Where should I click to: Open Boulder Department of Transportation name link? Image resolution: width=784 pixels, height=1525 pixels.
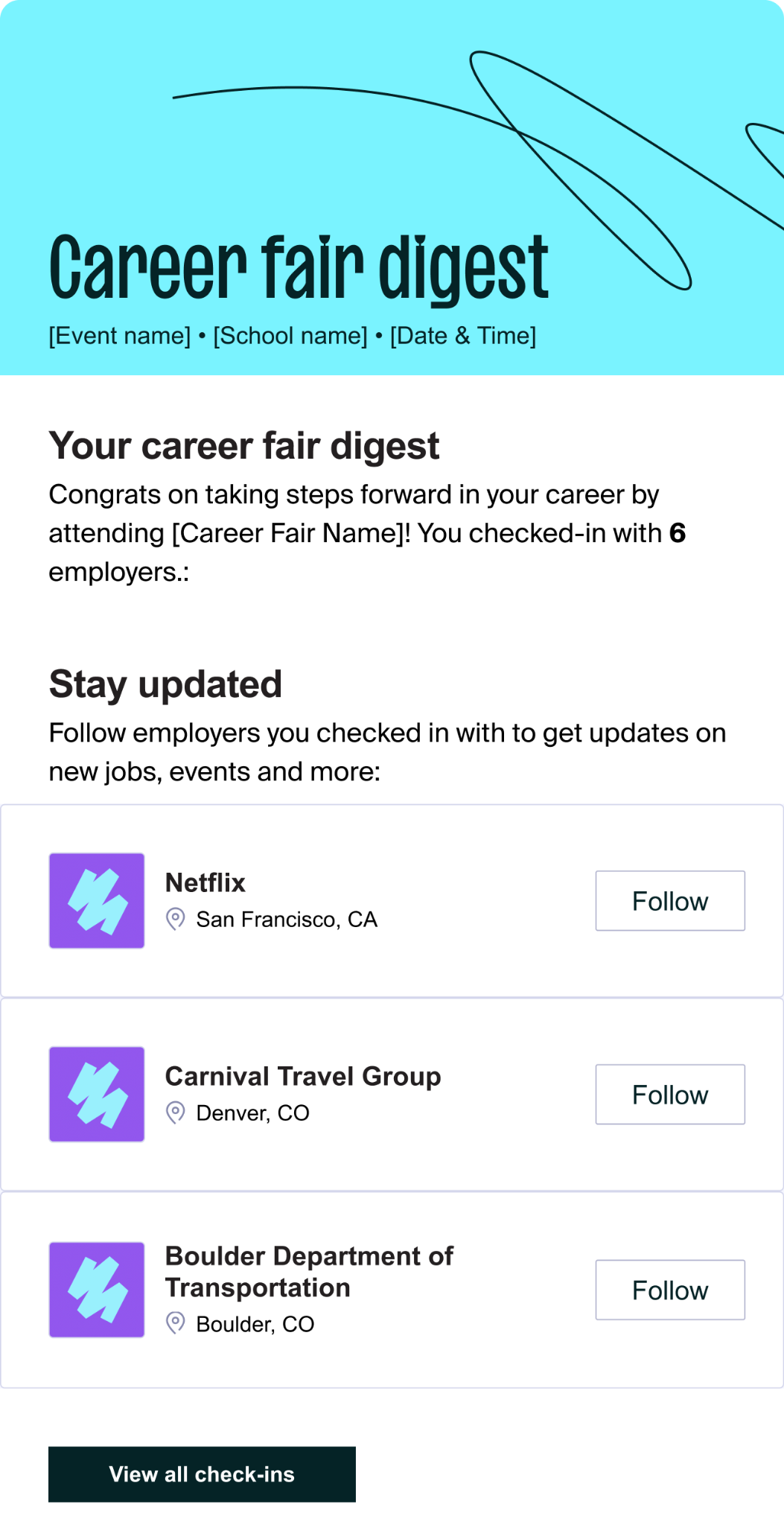(309, 1271)
